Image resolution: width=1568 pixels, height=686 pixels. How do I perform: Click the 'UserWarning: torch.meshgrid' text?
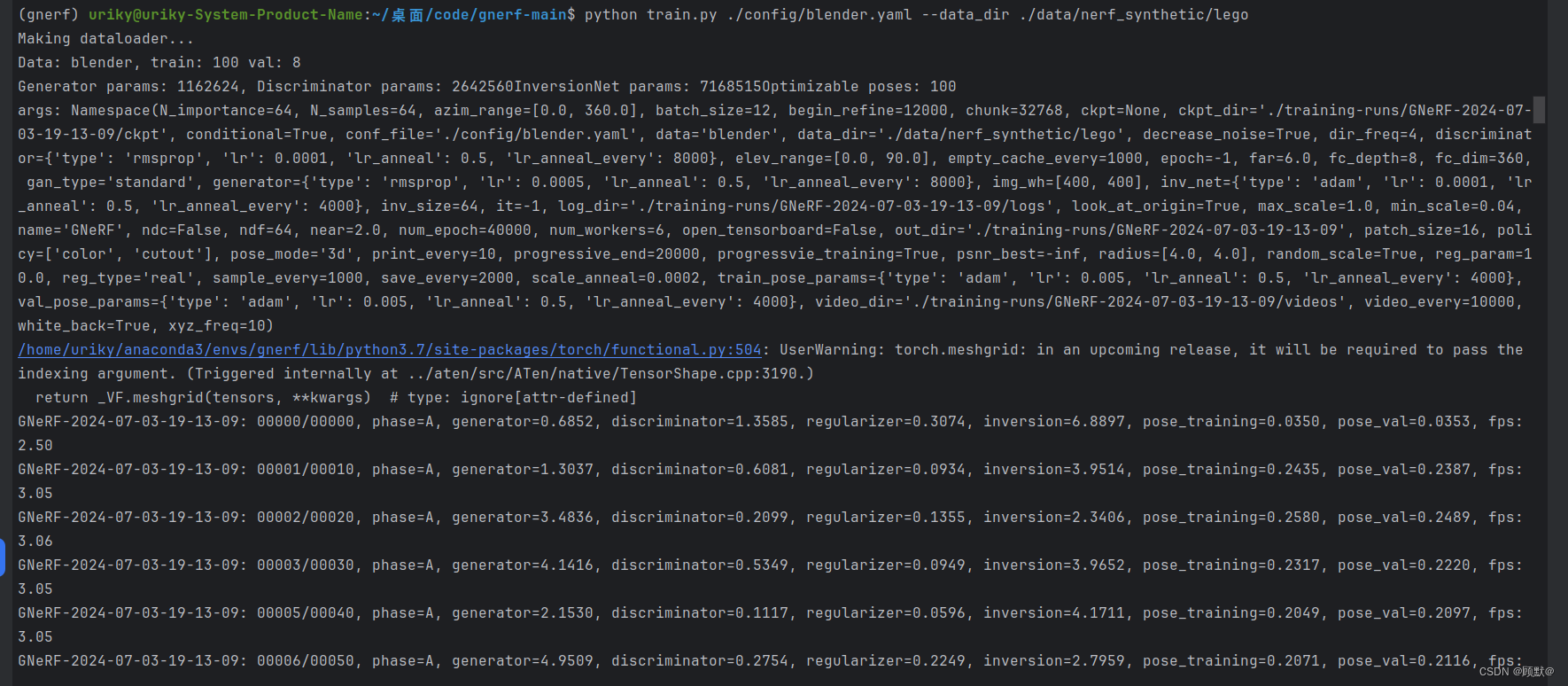click(x=899, y=350)
